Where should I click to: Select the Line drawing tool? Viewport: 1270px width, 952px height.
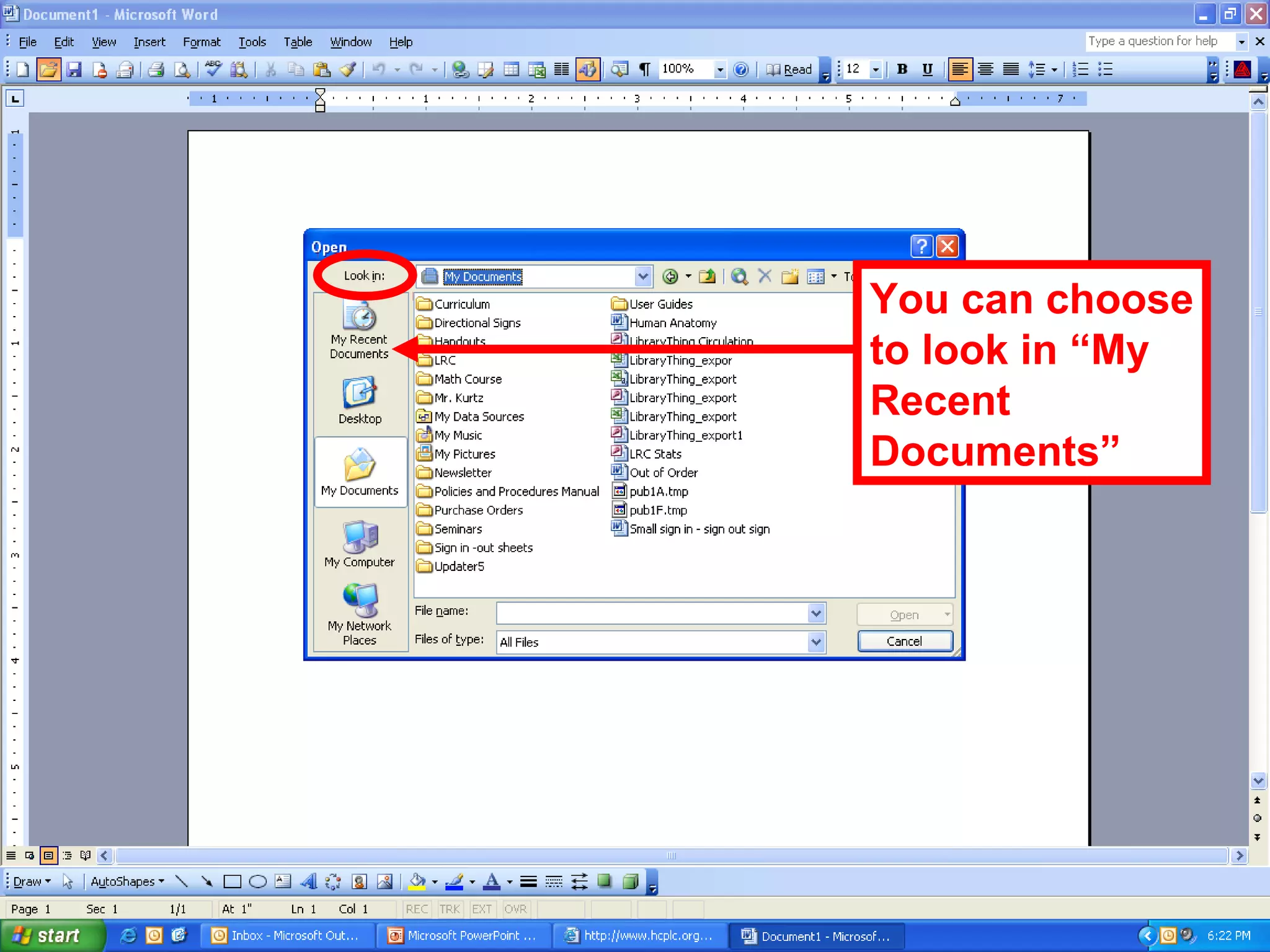(x=182, y=881)
